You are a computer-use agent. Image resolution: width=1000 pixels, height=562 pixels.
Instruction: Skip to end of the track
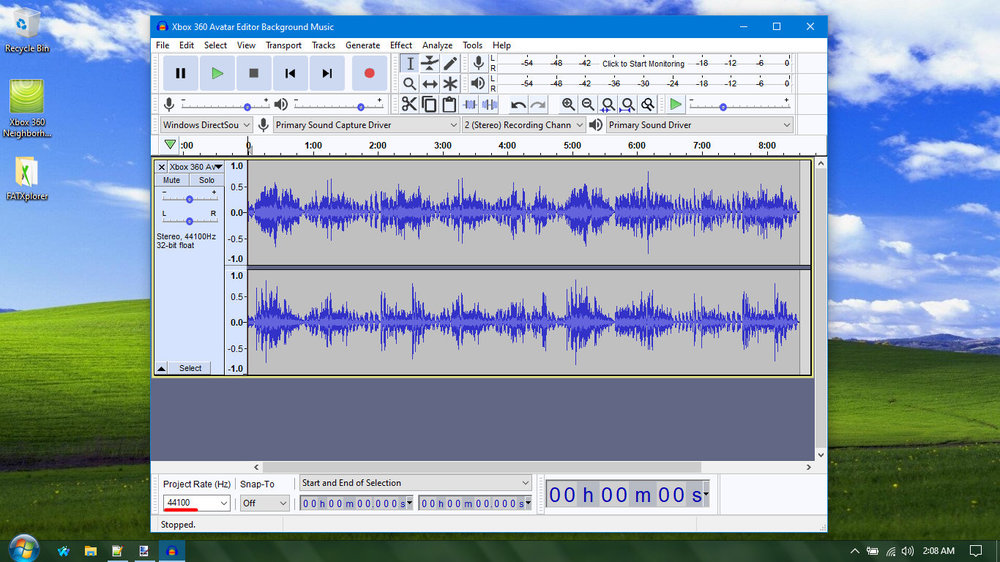327,73
